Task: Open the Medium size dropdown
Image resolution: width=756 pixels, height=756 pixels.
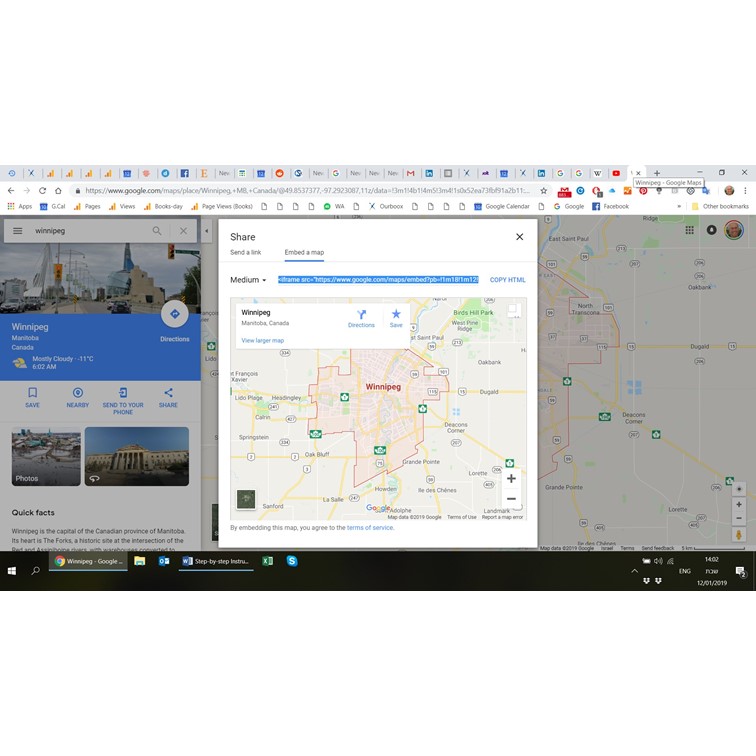Action: tap(248, 280)
